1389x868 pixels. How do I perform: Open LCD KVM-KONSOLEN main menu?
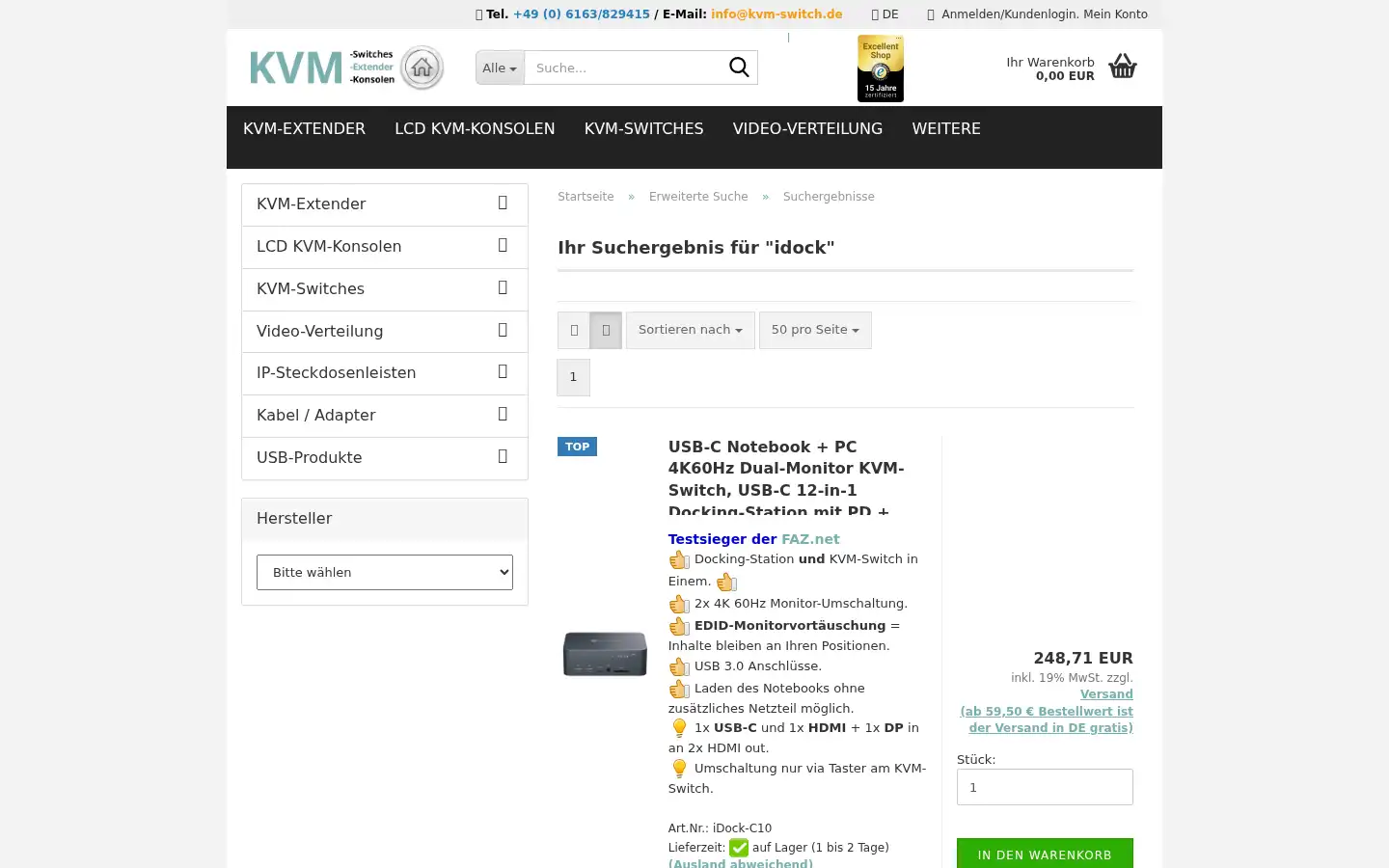[475, 128]
